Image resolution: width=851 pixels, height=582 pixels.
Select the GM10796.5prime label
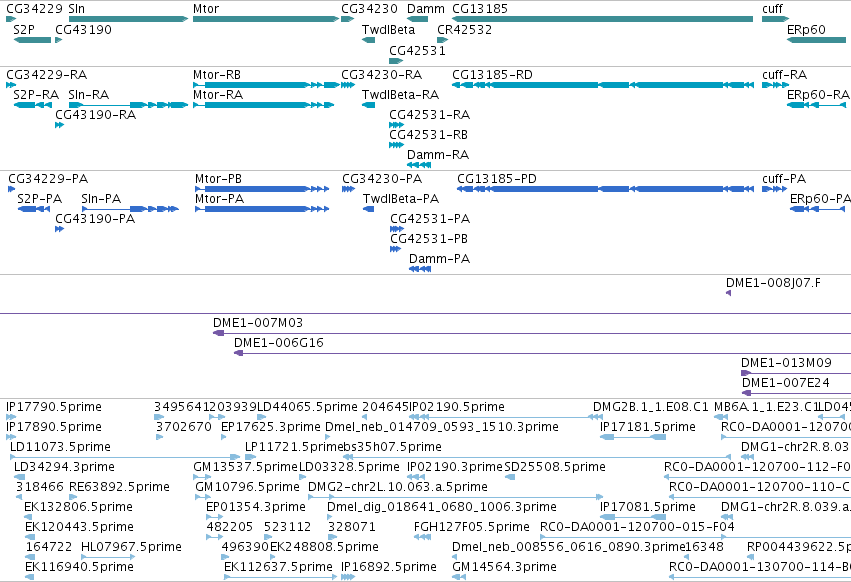[247, 487]
